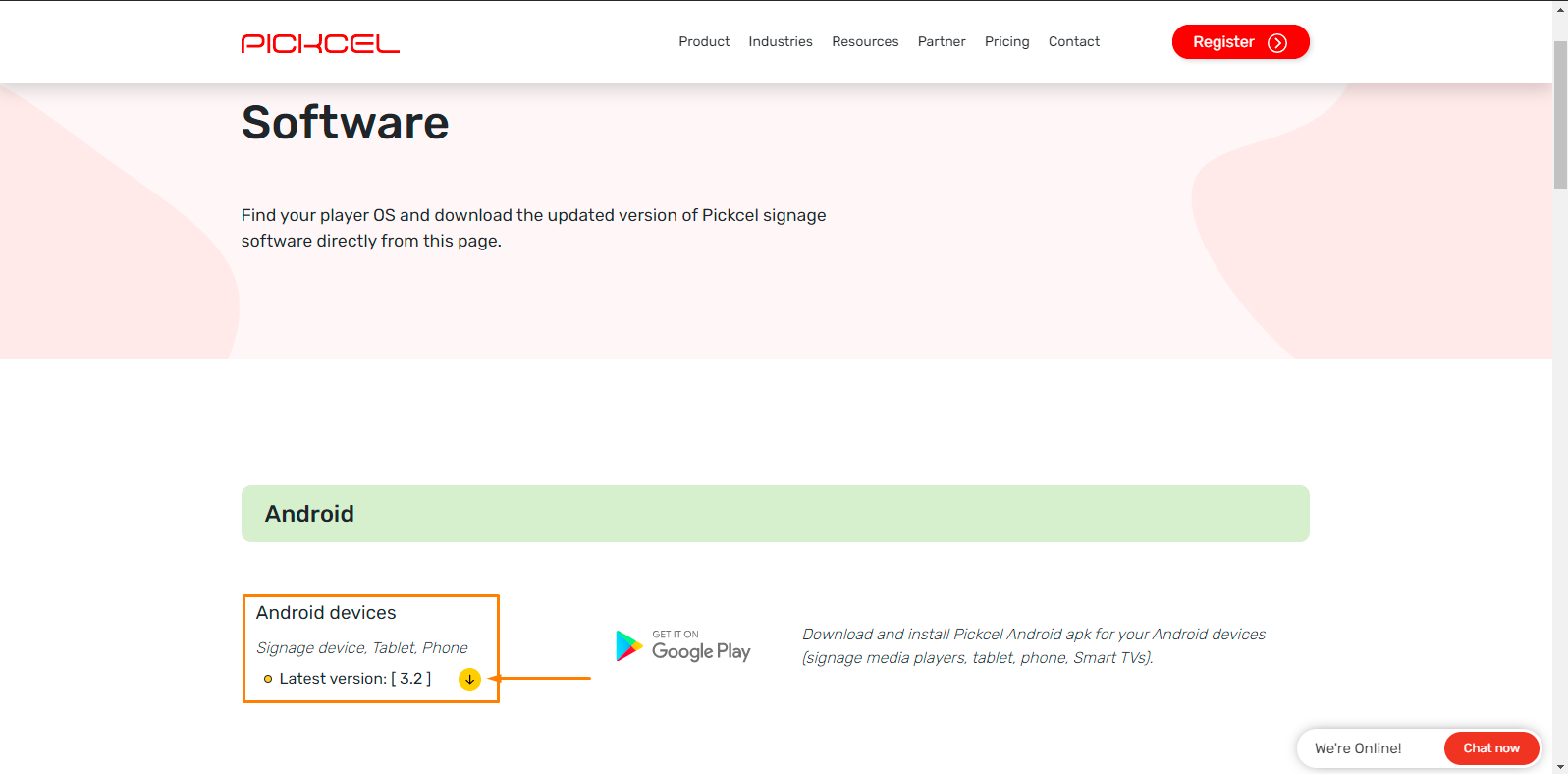Click the Chat now button

[1491, 748]
